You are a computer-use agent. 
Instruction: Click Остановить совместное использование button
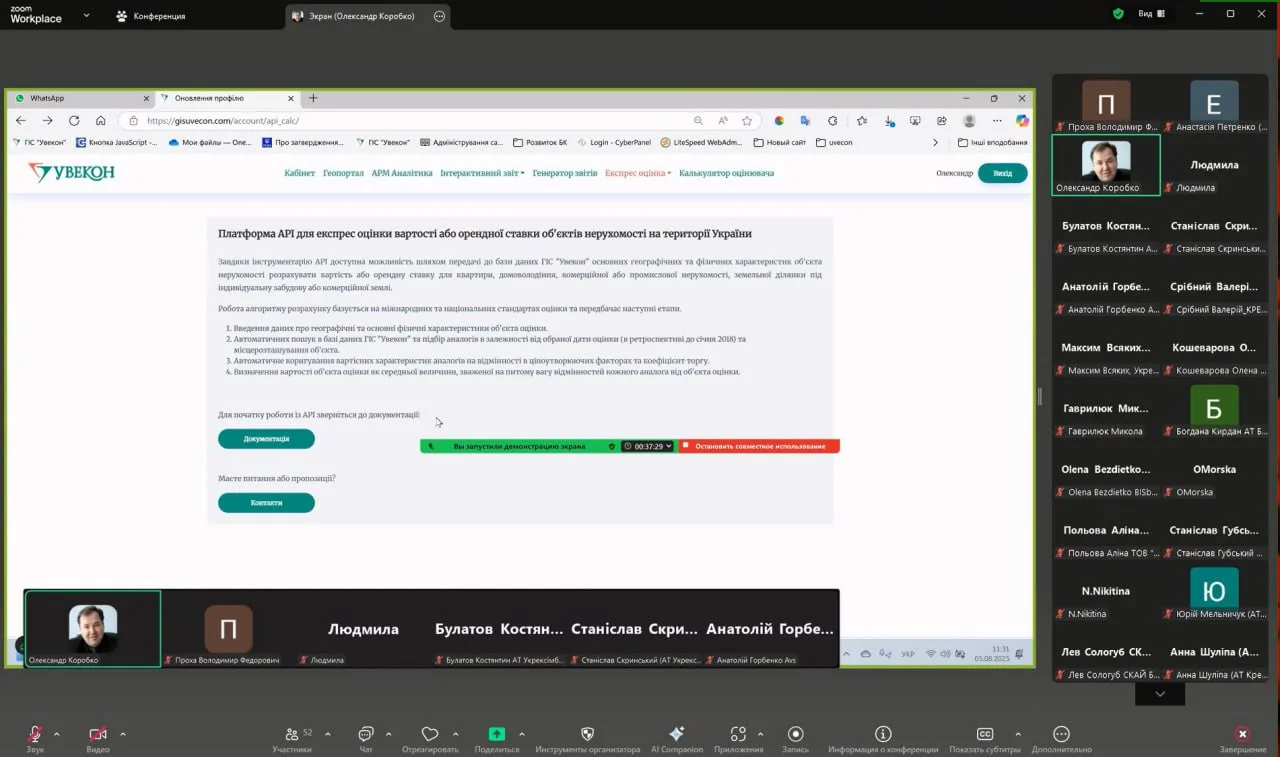(x=759, y=446)
